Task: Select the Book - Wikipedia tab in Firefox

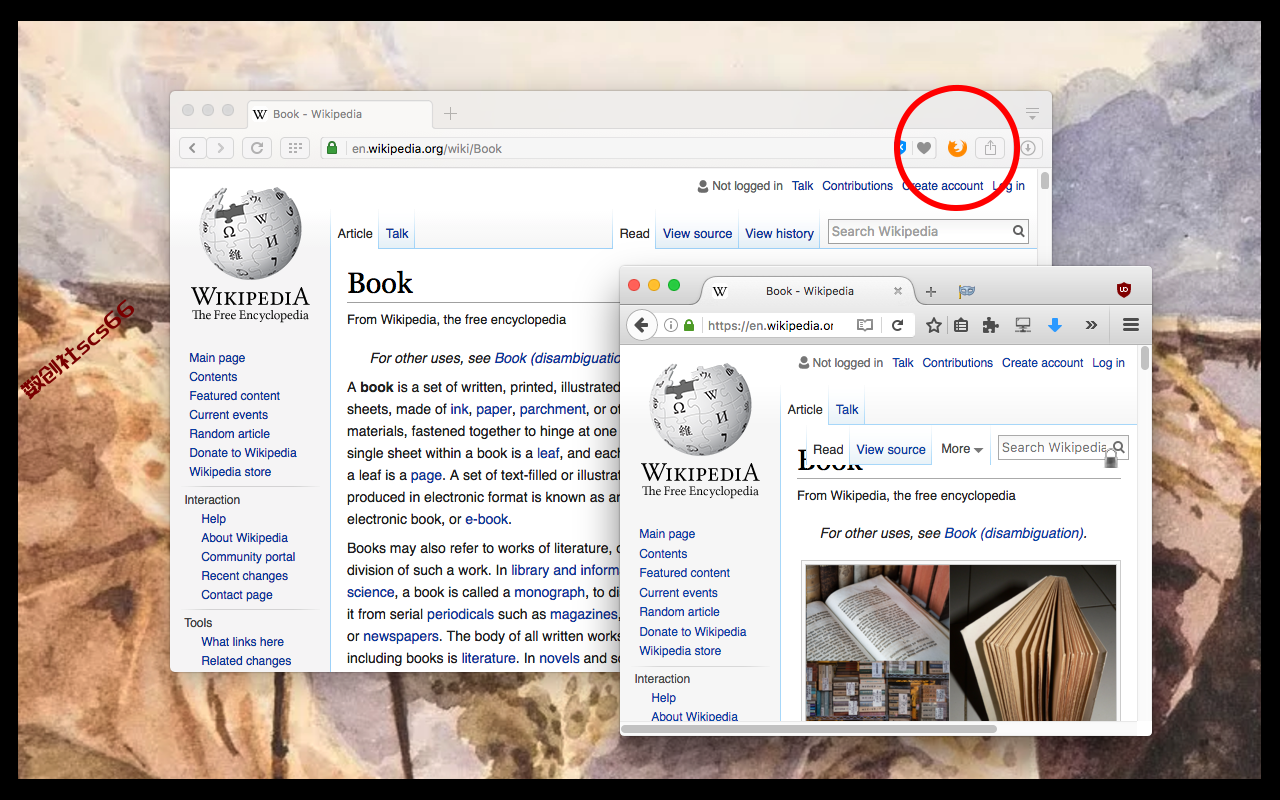Action: point(807,291)
